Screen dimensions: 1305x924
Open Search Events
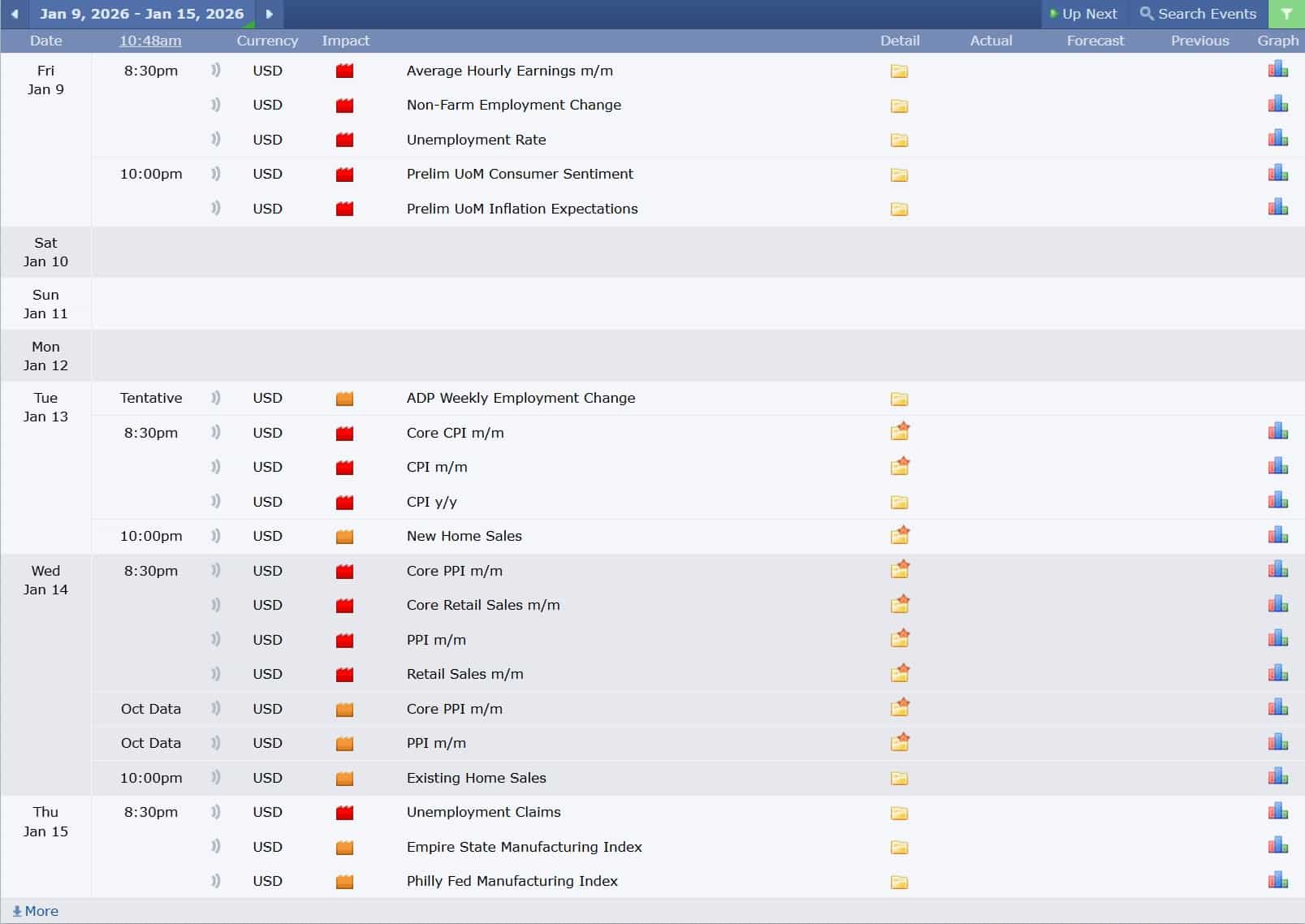tap(1198, 14)
